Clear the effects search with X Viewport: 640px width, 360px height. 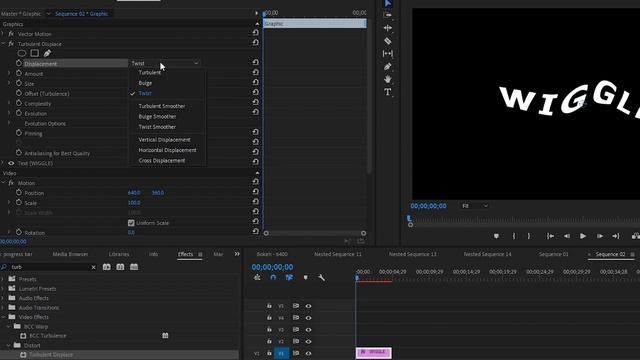click(x=93, y=267)
